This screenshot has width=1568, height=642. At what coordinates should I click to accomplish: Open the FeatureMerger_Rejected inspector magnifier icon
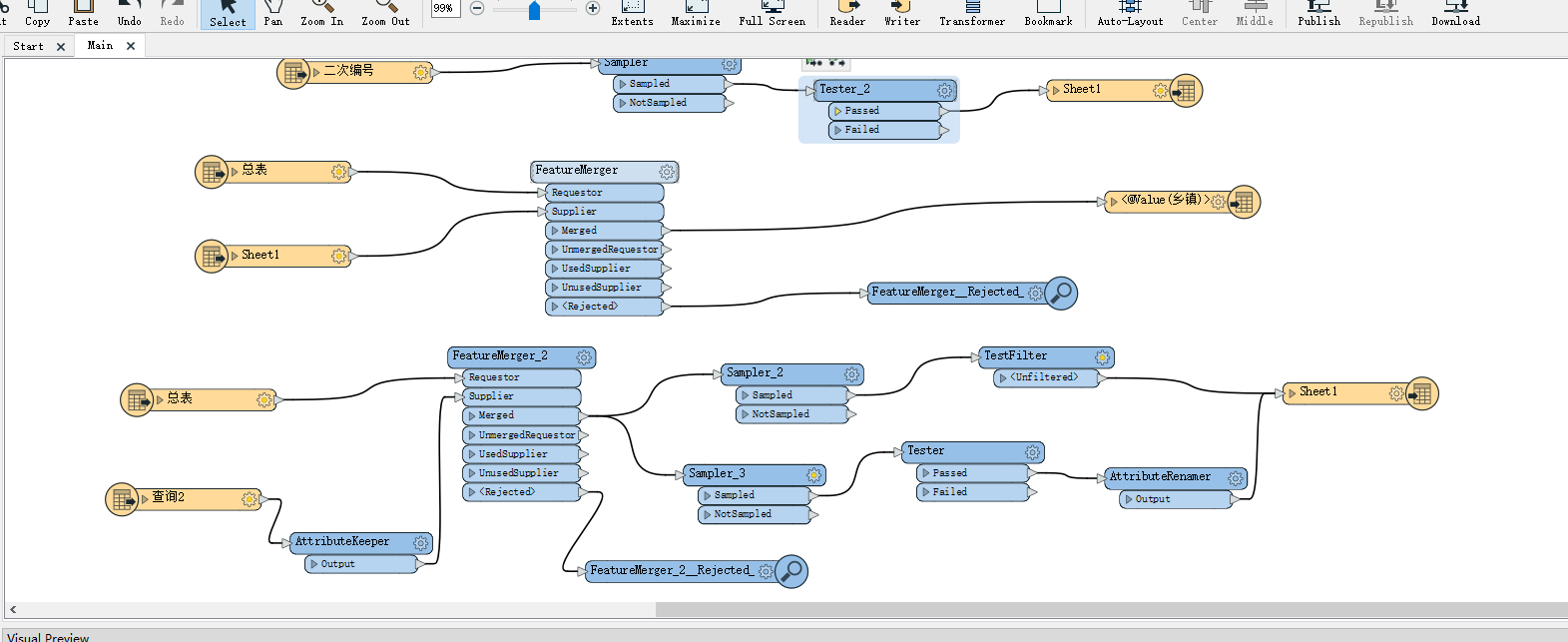pyautogui.click(x=1061, y=293)
